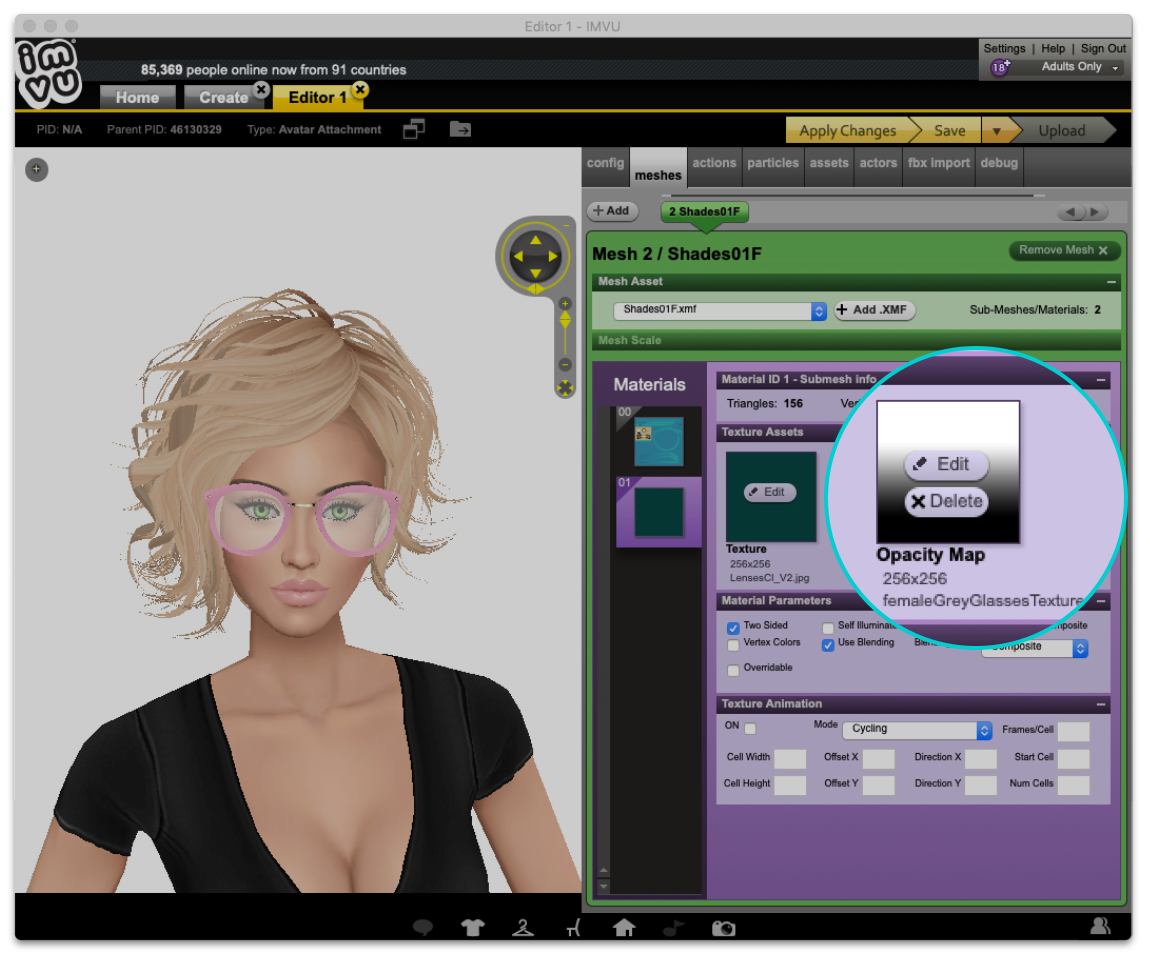Click the Cell Width input field
The width and height of the screenshot is (1150, 957).
coord(790,759)
